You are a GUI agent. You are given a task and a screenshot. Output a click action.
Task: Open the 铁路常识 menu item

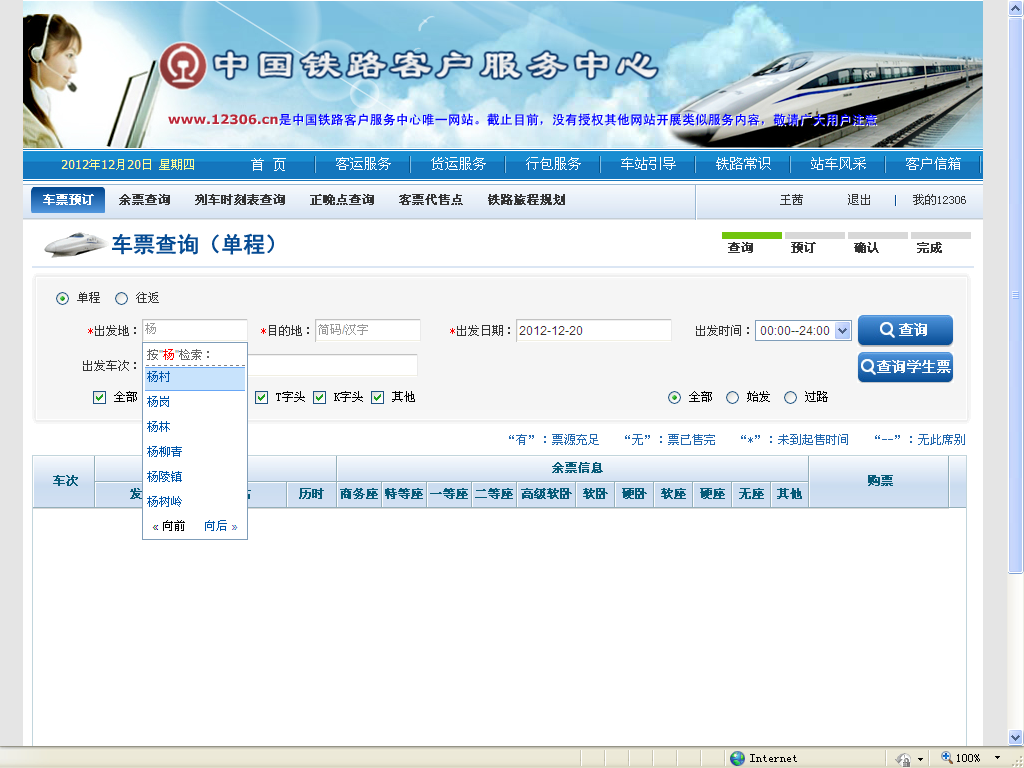tap(743, 164)
